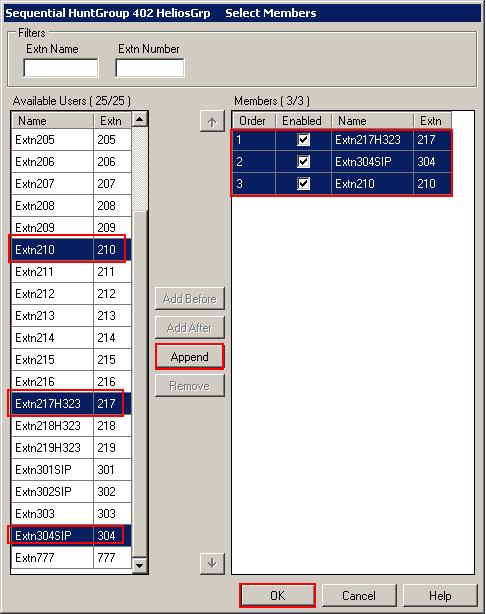Viewport: 486px width, 614px height.
Task: Select Extn777 in Available Users list
Action: (x=71, y=558)
